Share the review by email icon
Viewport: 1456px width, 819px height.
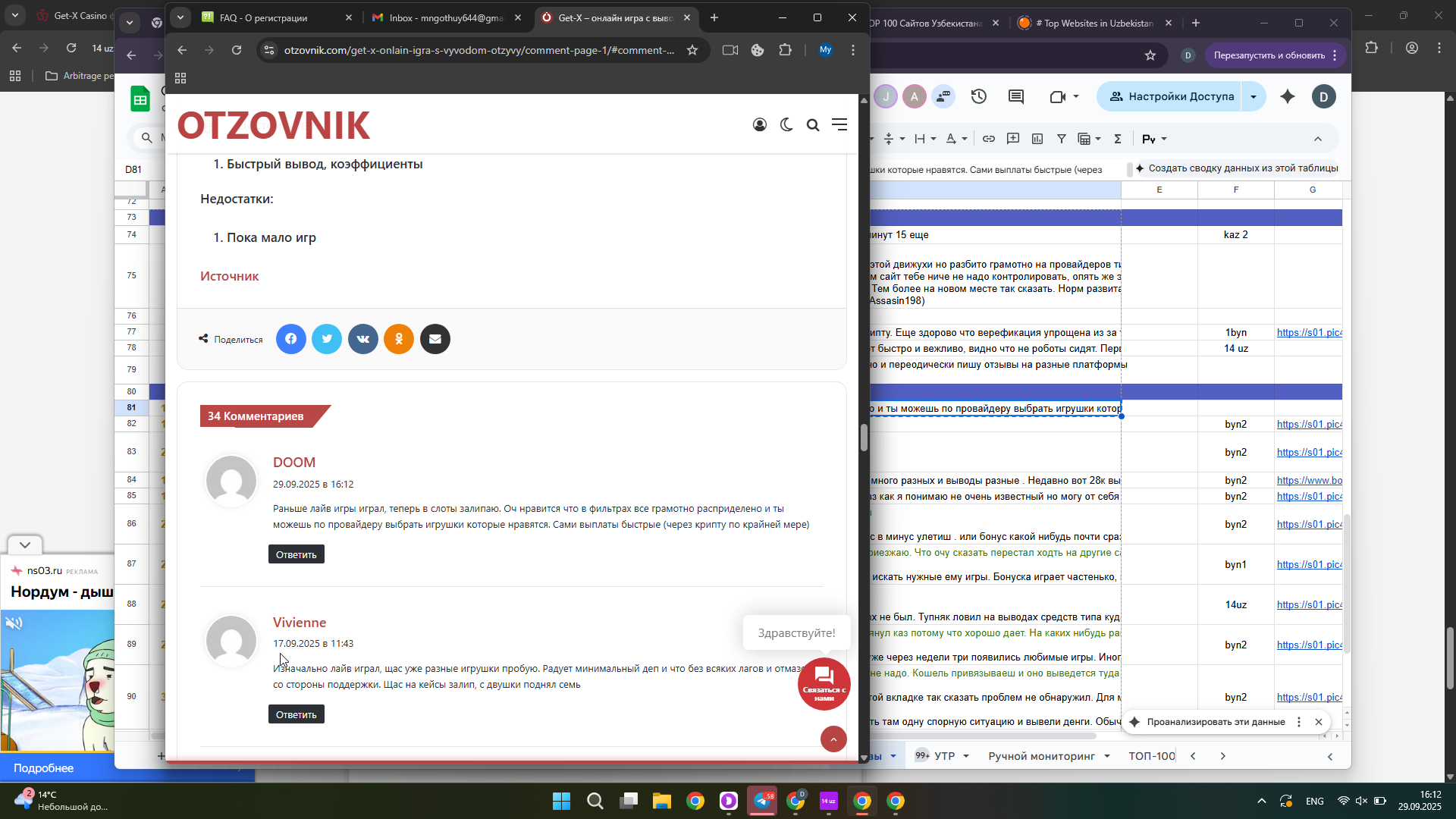pyautogui.click(x=435, y=339)
